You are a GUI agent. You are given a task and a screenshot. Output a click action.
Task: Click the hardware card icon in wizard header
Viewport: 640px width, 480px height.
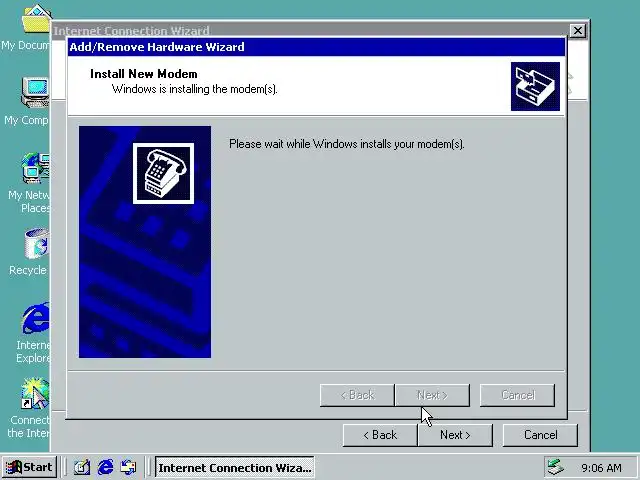point(535,86)
